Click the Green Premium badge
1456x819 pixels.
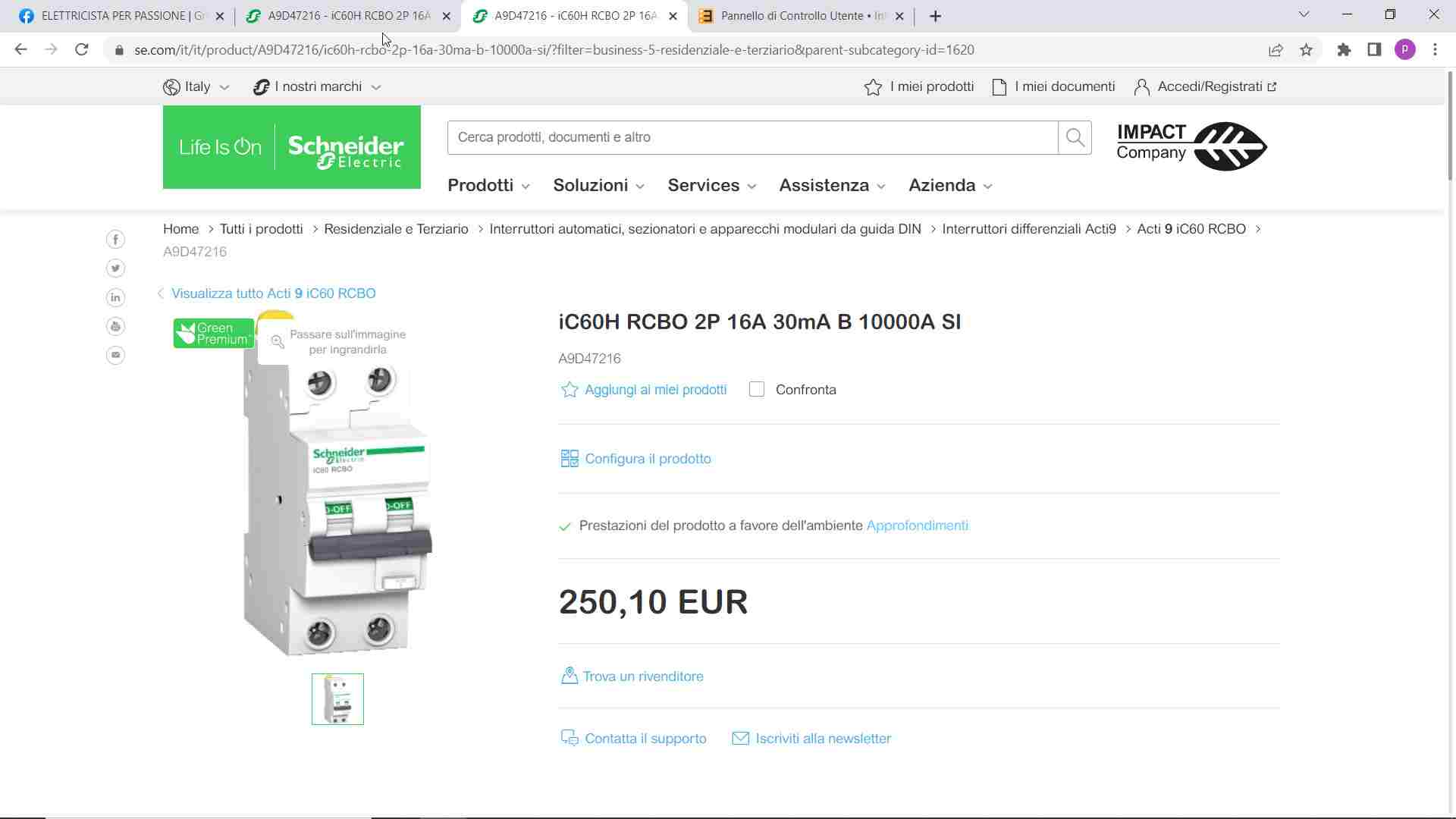(x=213, y=334)
